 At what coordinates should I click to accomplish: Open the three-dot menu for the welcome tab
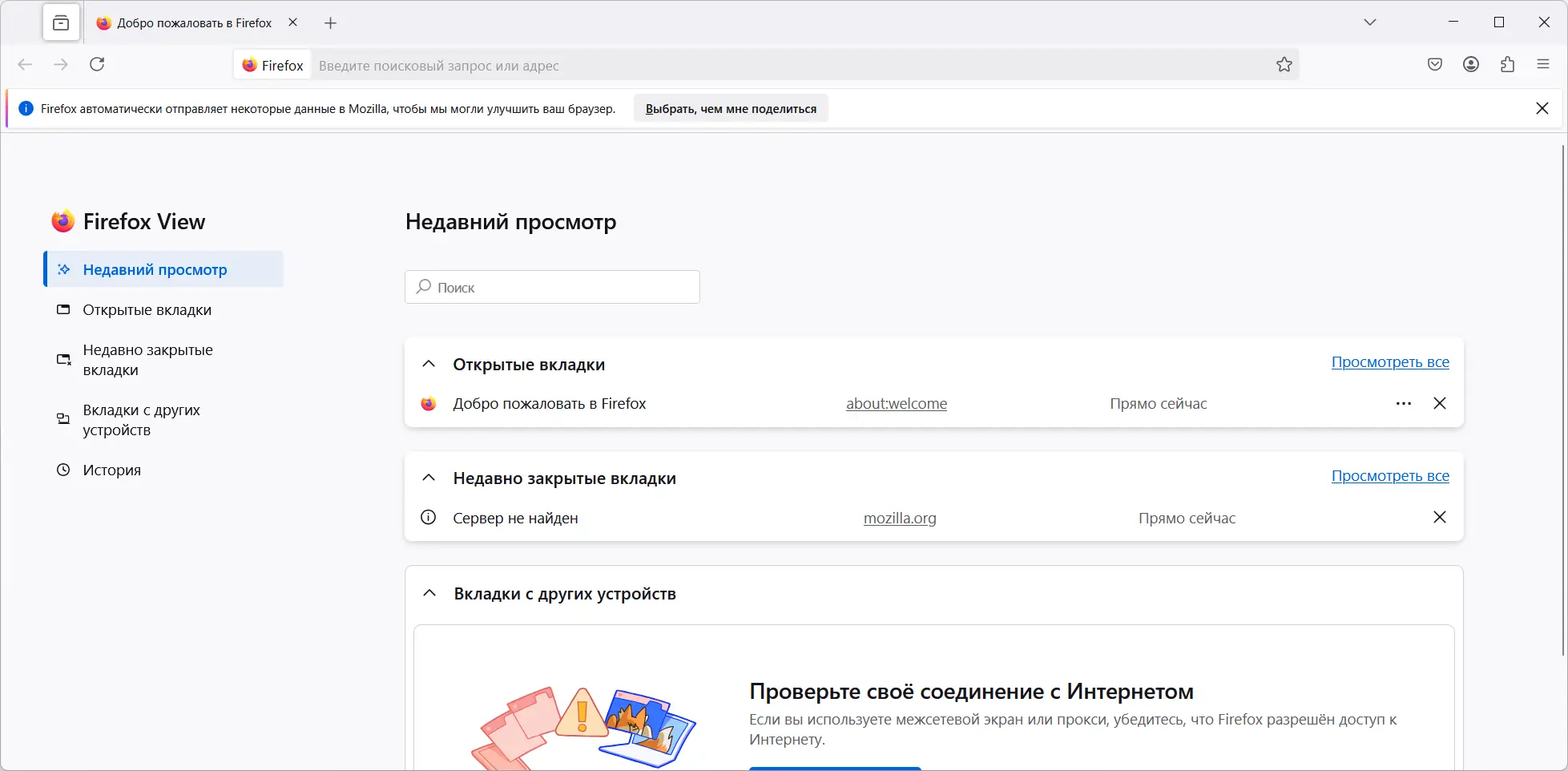click(x=1403, y=403)
